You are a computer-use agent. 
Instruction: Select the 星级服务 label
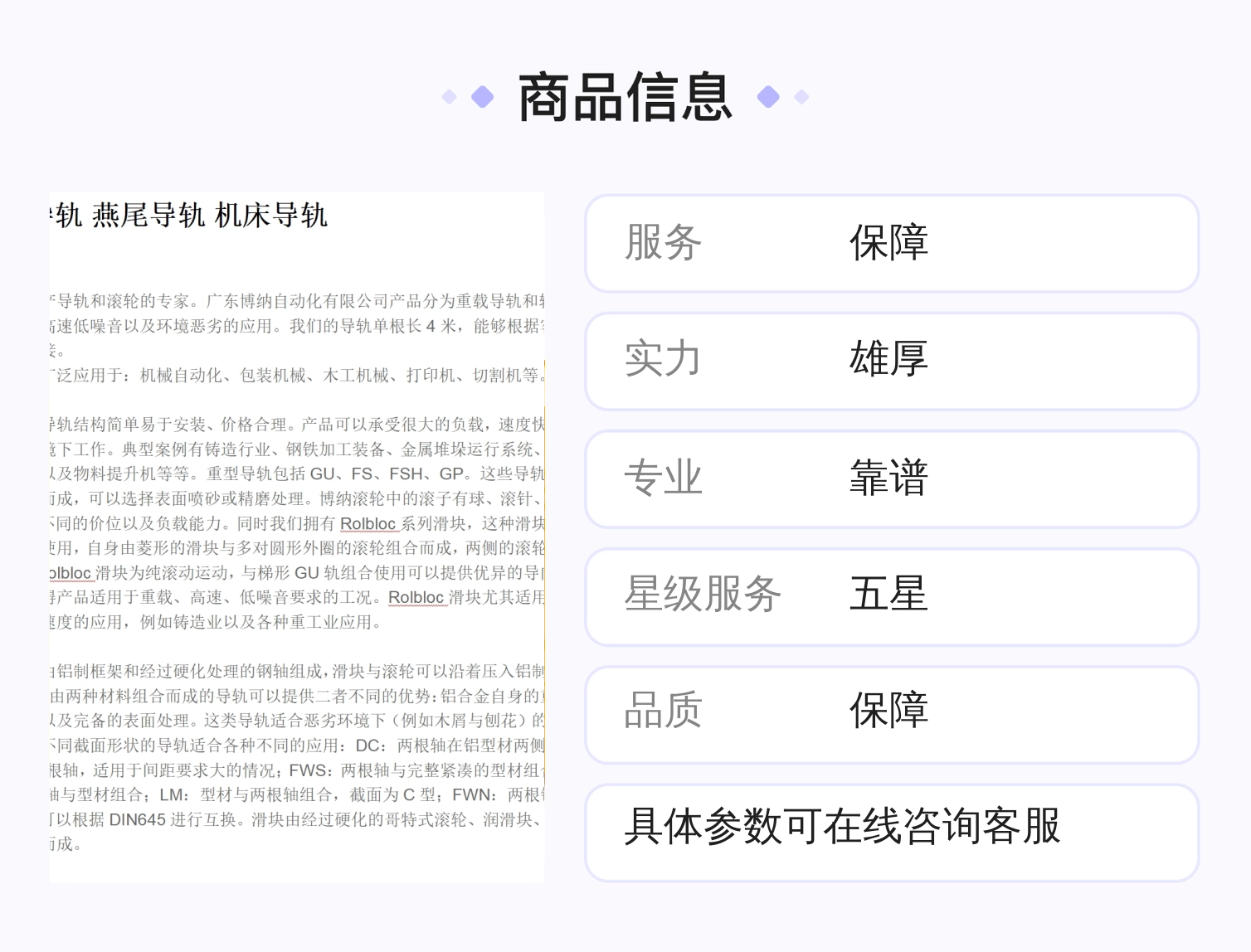tap(703, 595)
